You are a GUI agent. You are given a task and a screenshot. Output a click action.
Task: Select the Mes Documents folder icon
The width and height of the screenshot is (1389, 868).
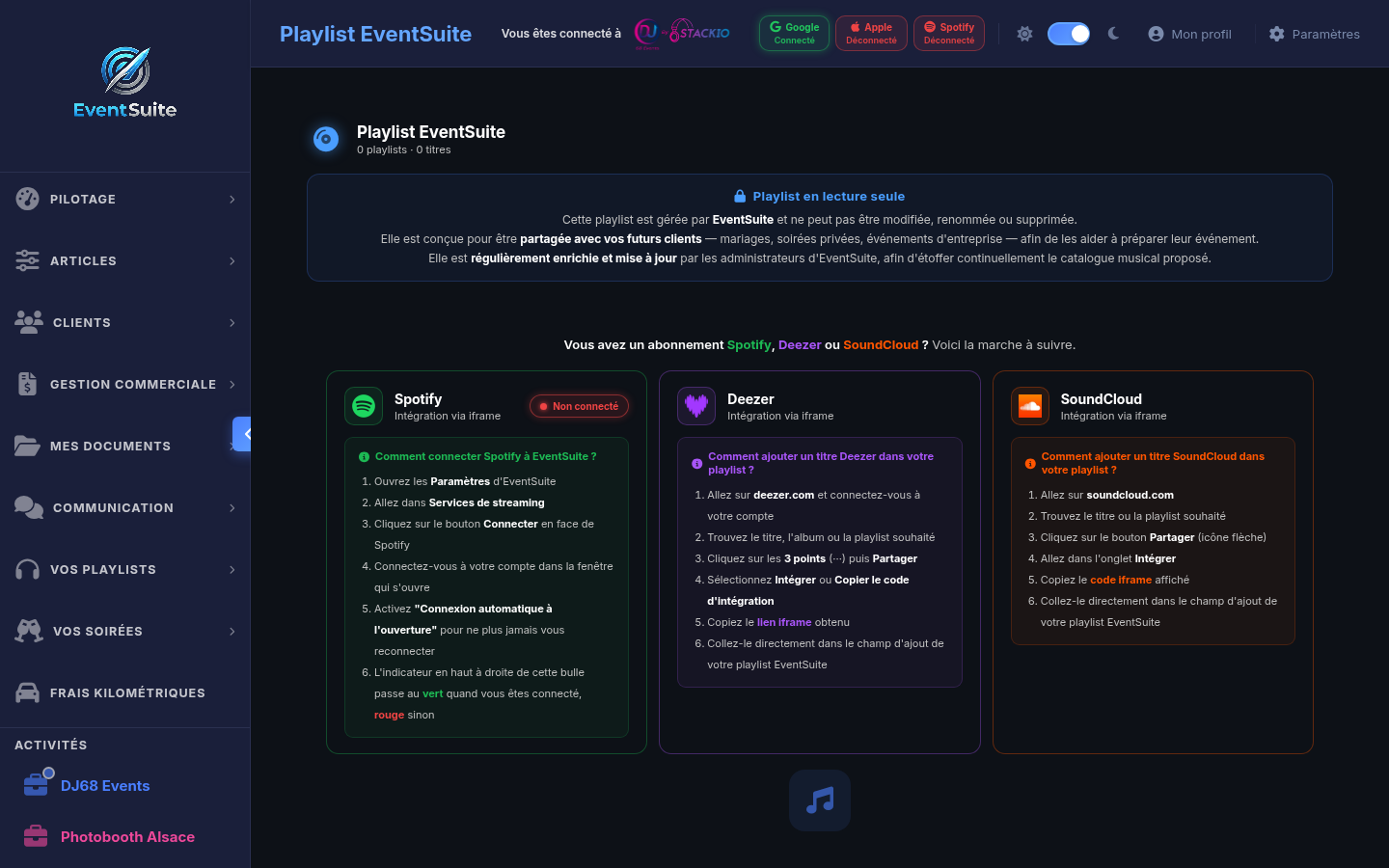[x=27, y=446]
